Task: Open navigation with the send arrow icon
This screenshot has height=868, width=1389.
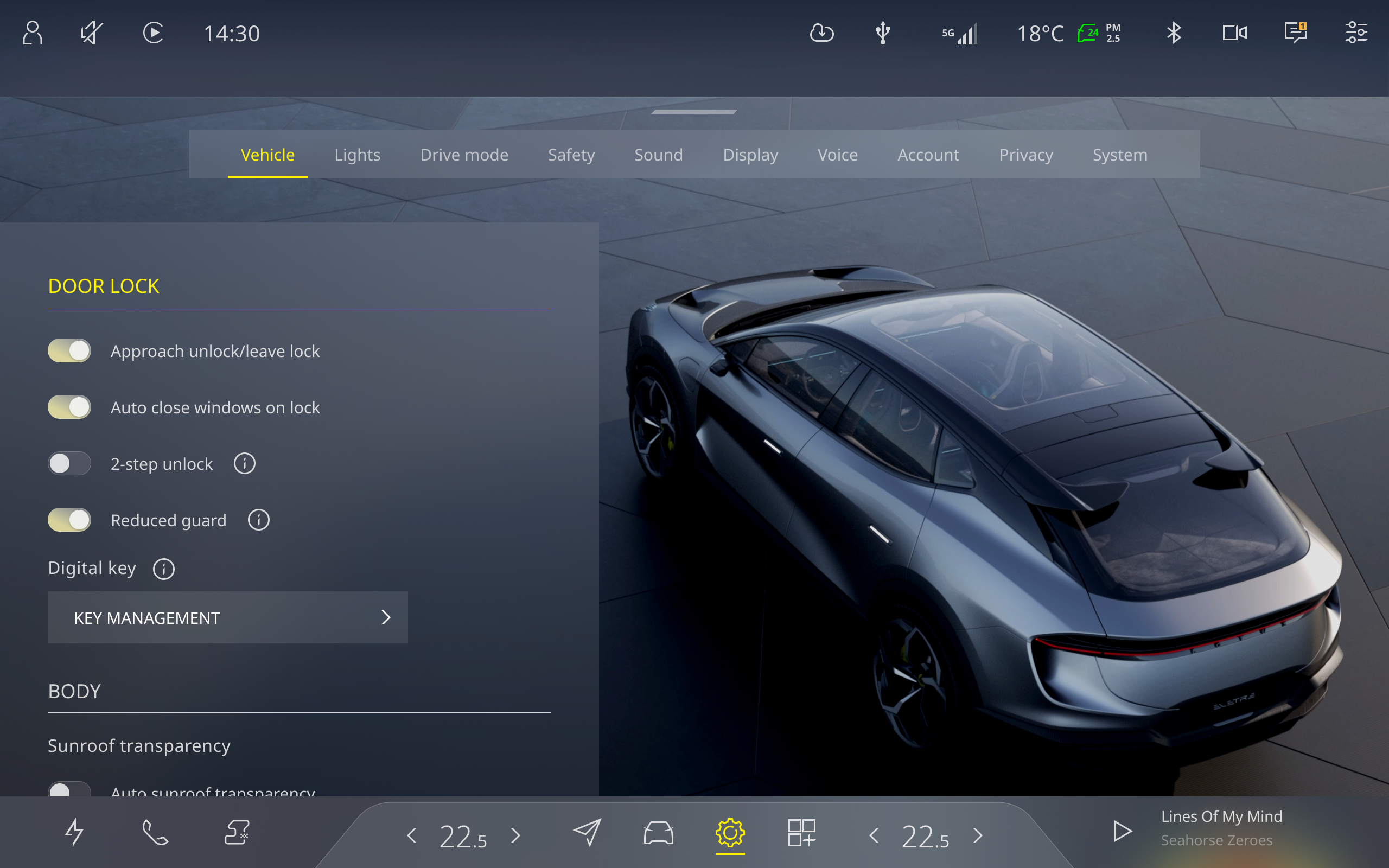Action: click(x=587, y=832)
